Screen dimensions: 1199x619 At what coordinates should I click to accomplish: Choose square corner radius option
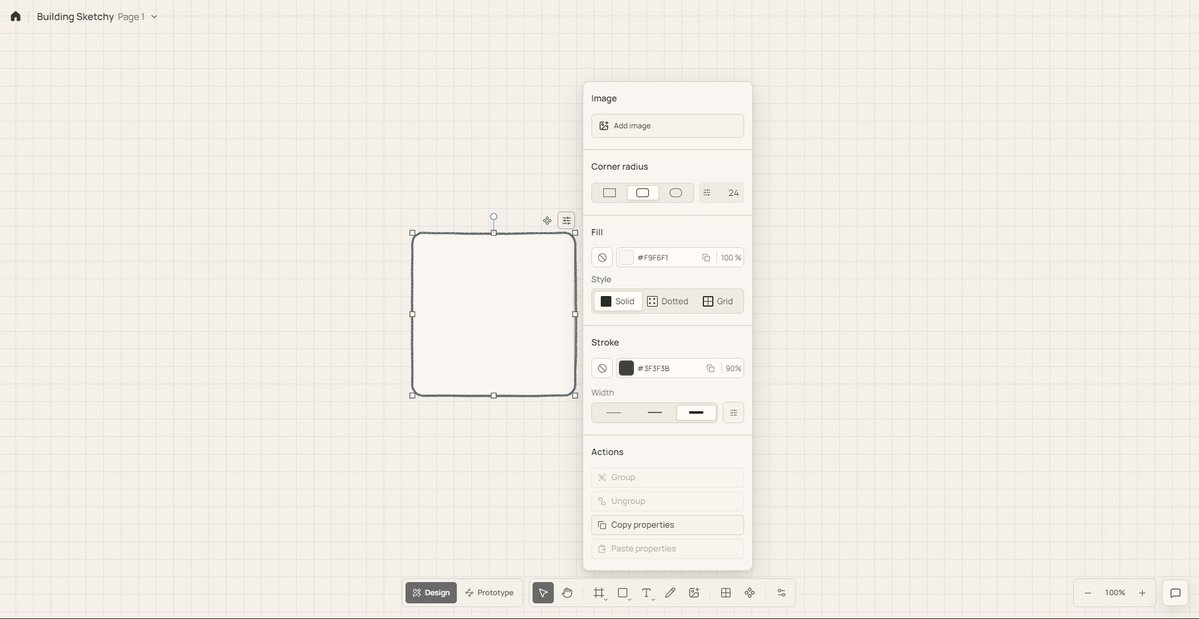point(609,193)
